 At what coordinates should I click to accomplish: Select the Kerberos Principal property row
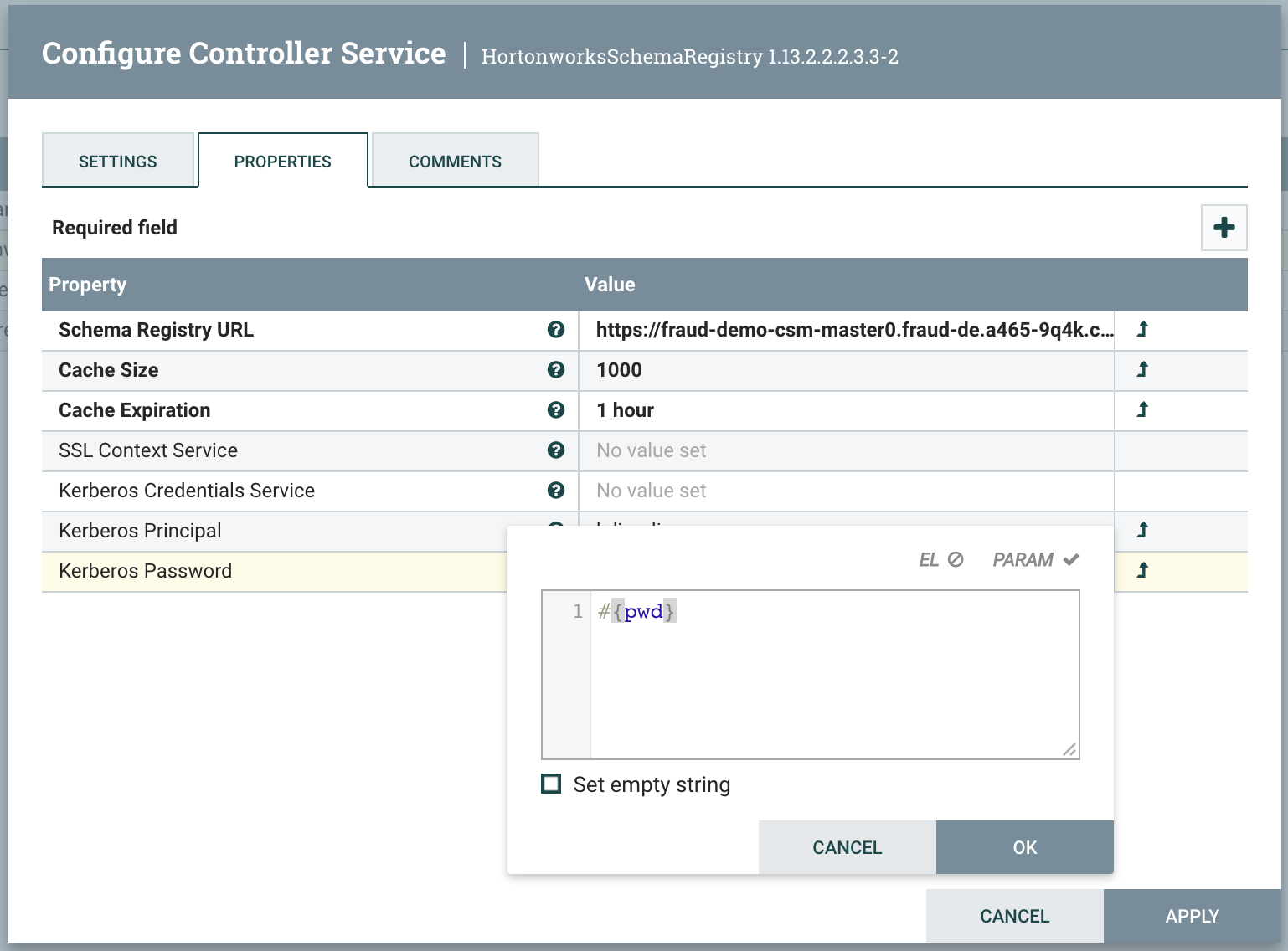(x=275, y=531)
